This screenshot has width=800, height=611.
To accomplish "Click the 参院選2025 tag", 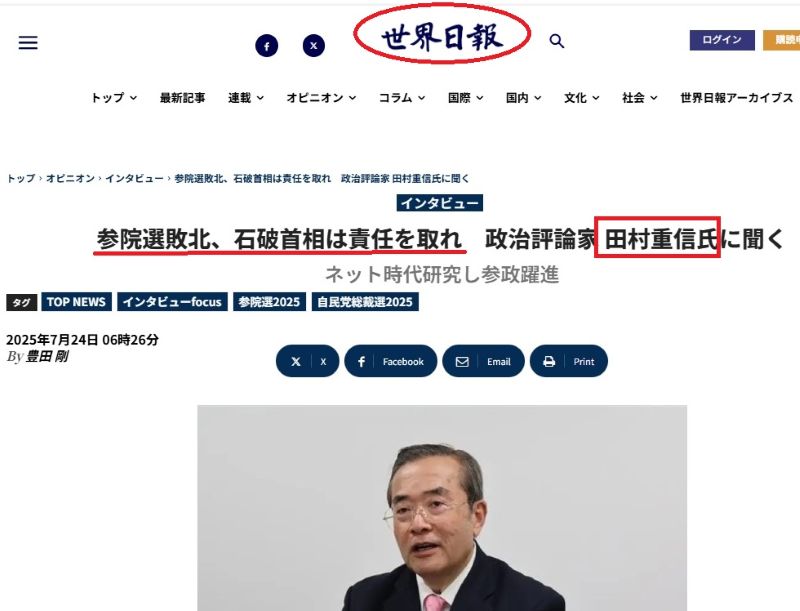I will point(269,302).
